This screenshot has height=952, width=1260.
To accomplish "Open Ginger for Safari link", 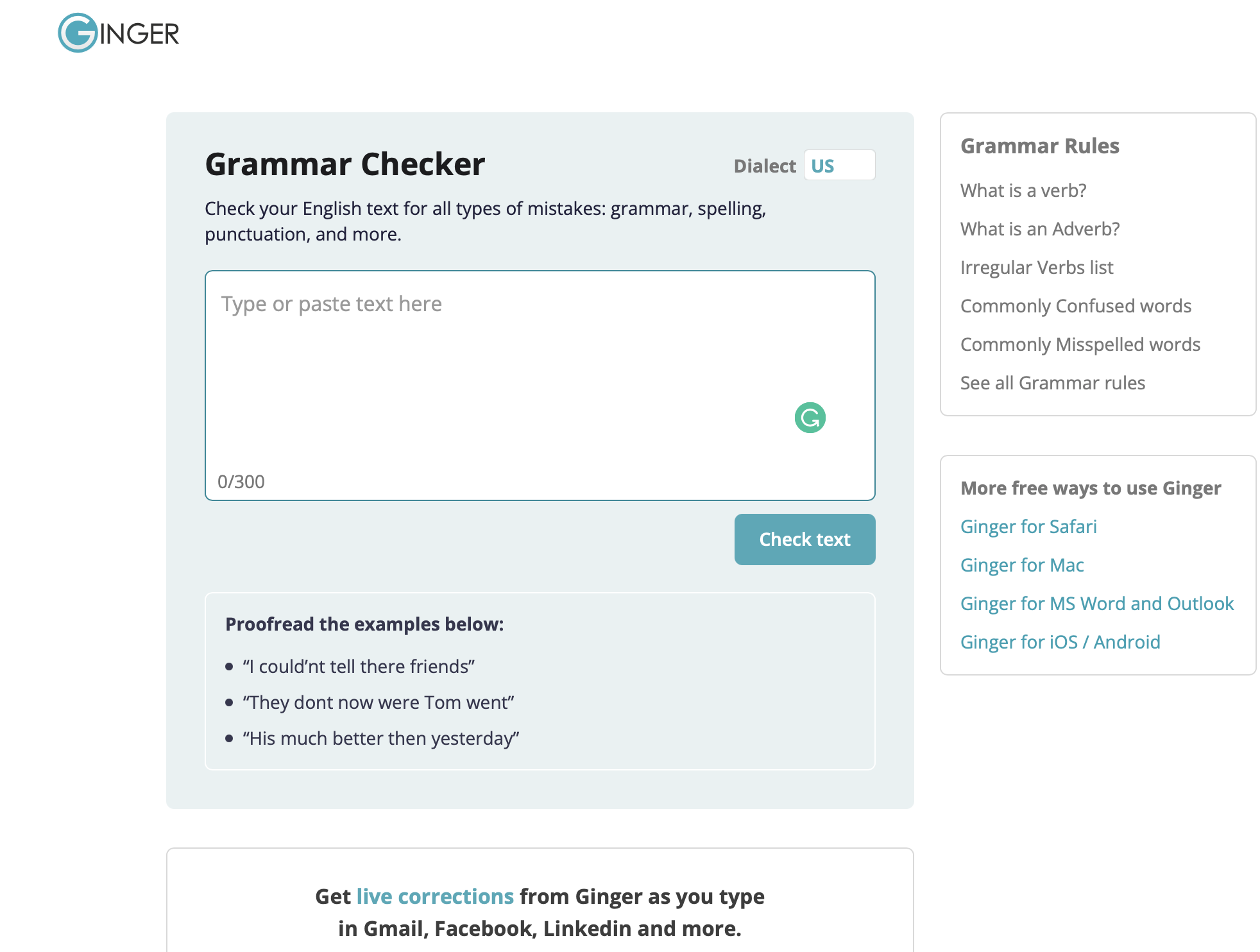I will [x=1028, y=527].
